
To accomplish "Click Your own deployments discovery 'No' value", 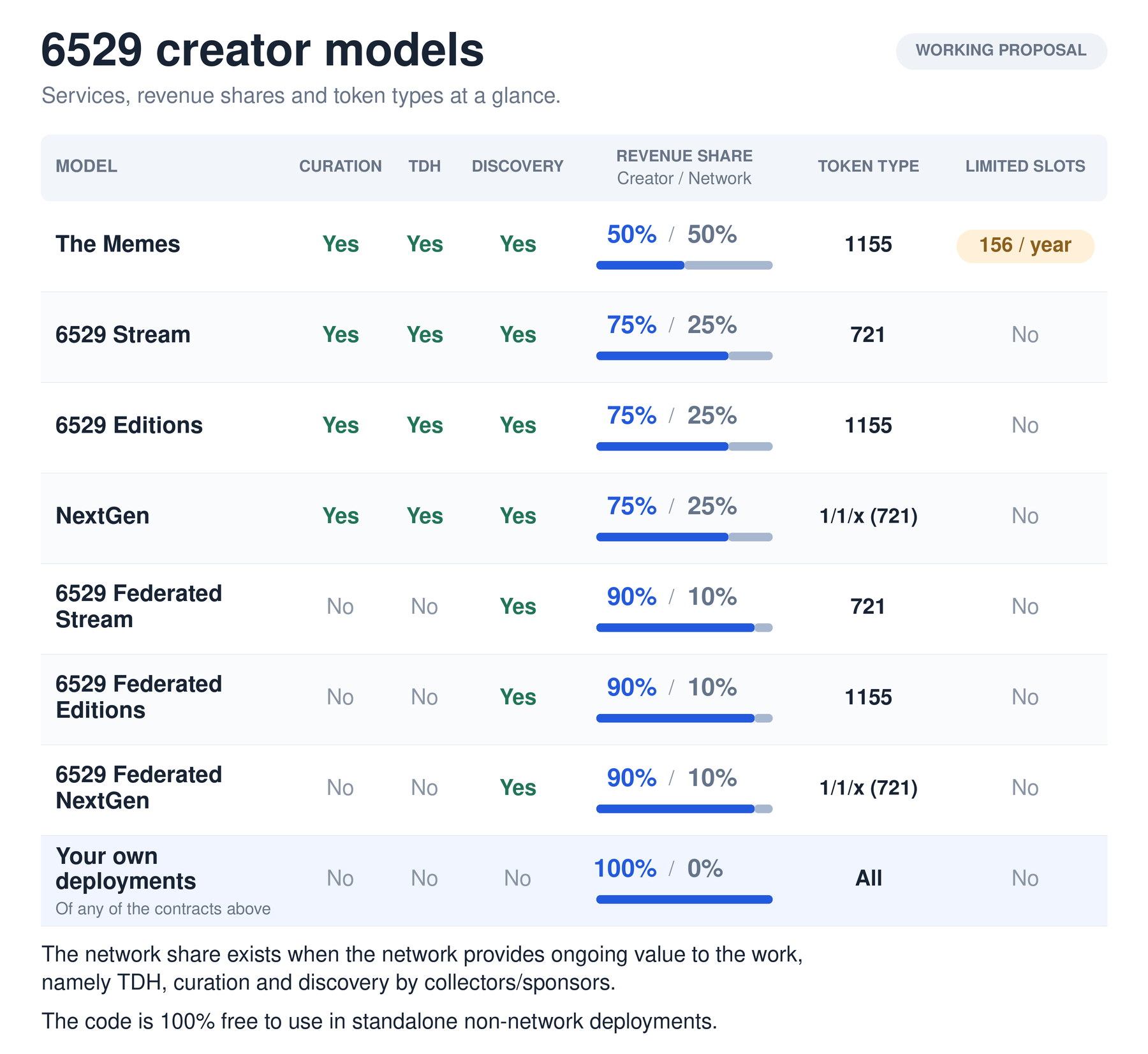I will 518,879.
